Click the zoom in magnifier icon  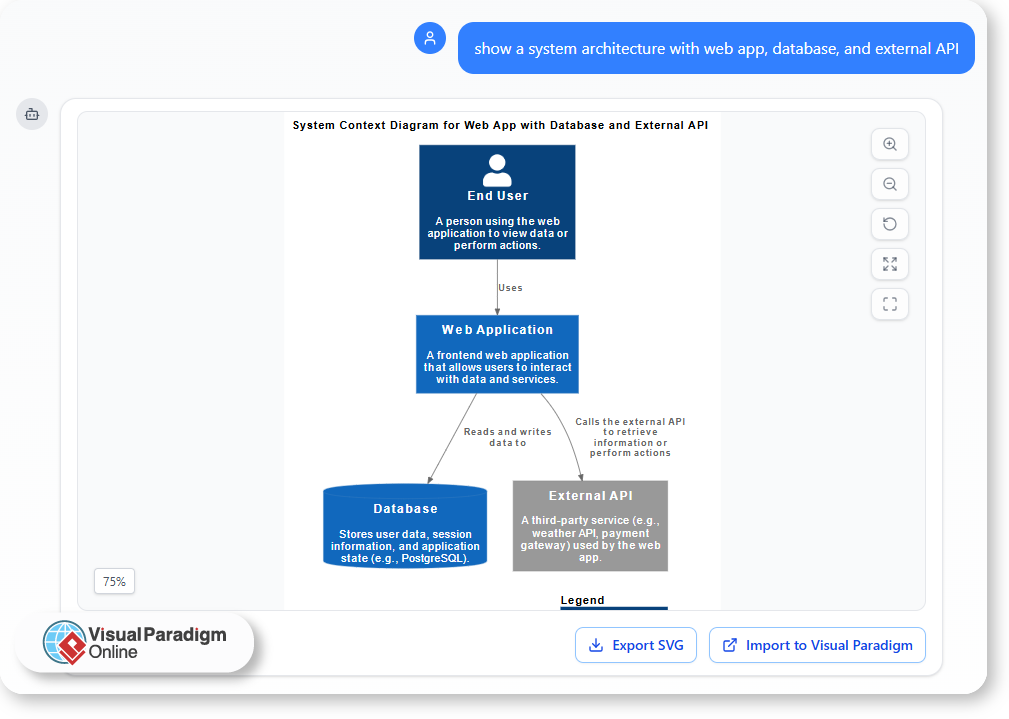click(889, 144)
